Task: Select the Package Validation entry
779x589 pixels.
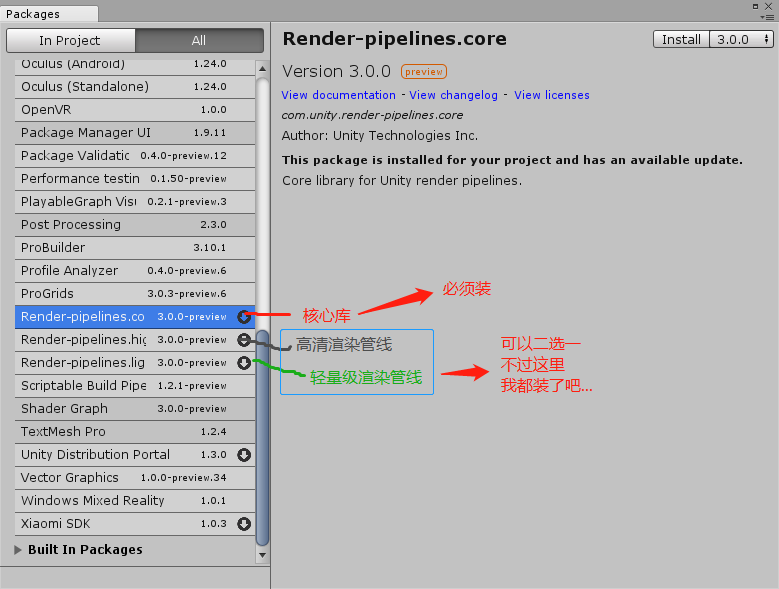Action: tap(135, 156)
